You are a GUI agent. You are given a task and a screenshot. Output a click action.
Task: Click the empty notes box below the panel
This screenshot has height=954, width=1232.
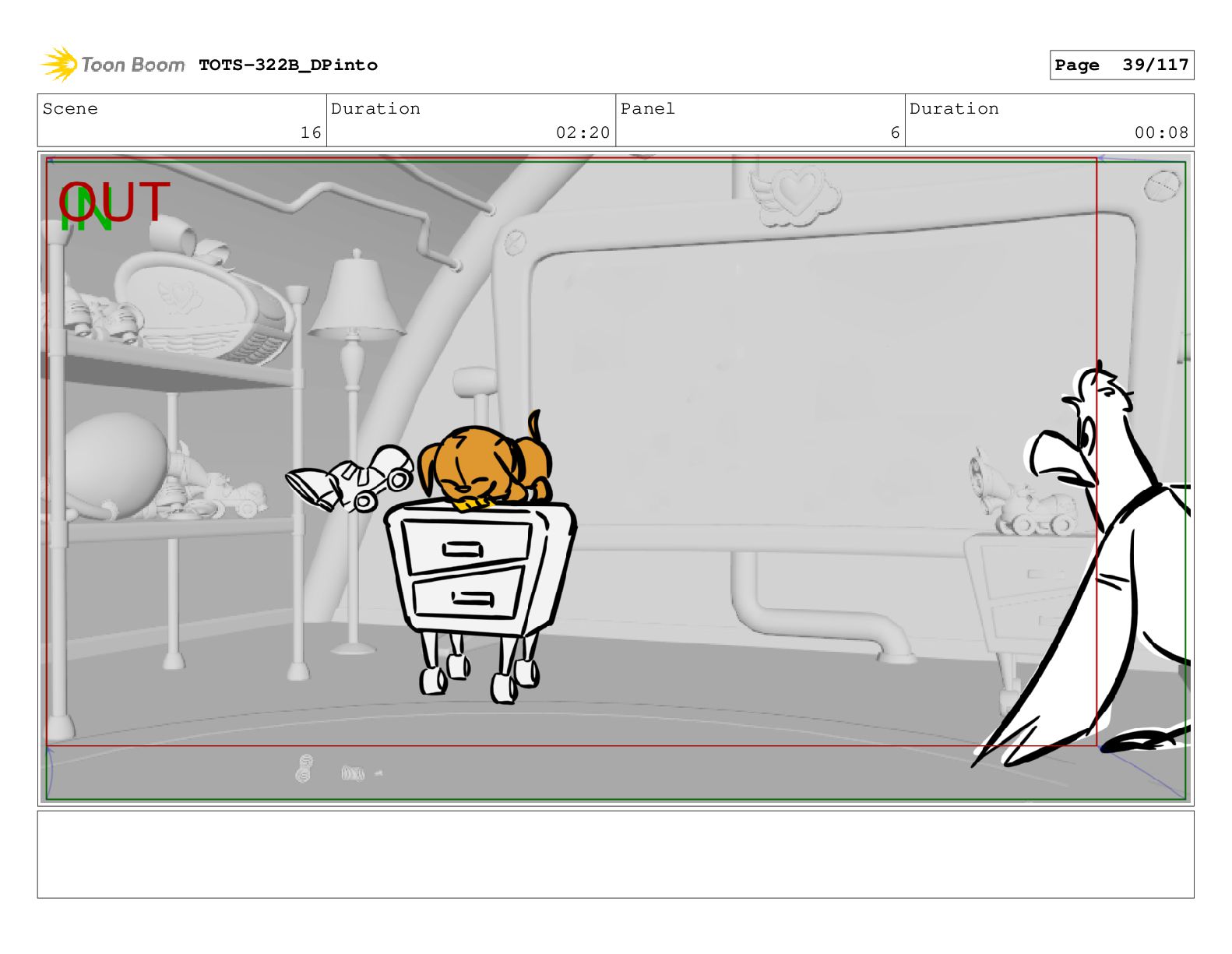coord(615,854)
